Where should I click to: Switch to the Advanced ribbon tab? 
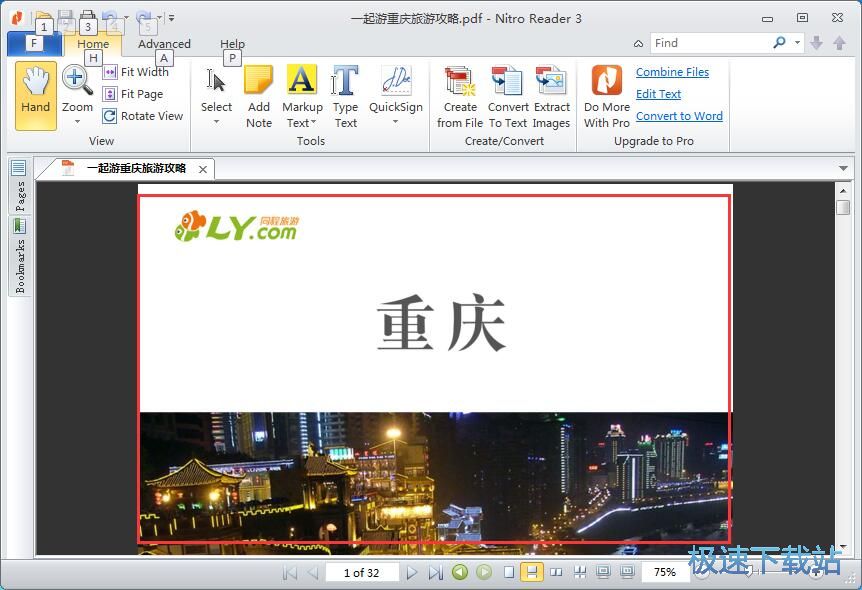point(164,44)
